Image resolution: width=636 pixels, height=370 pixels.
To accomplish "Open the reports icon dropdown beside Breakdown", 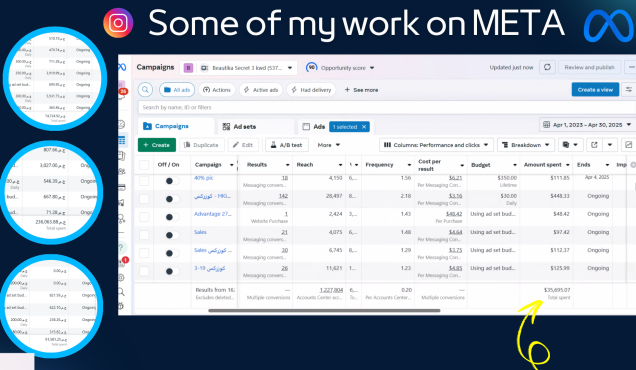I will click(x=570, y=145).
